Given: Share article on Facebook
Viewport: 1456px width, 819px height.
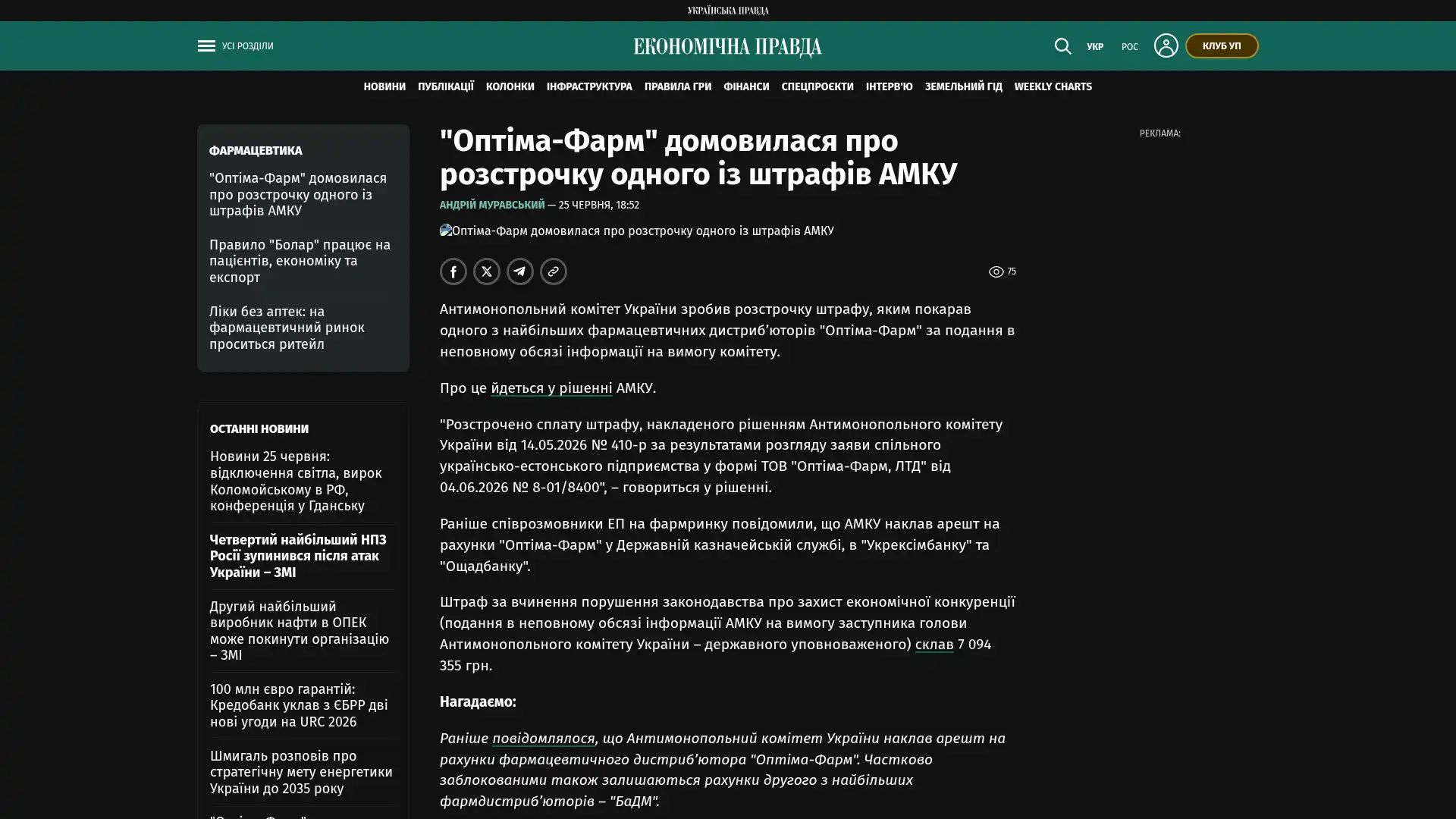Looking at the screenshot, I should coord(453,271).
